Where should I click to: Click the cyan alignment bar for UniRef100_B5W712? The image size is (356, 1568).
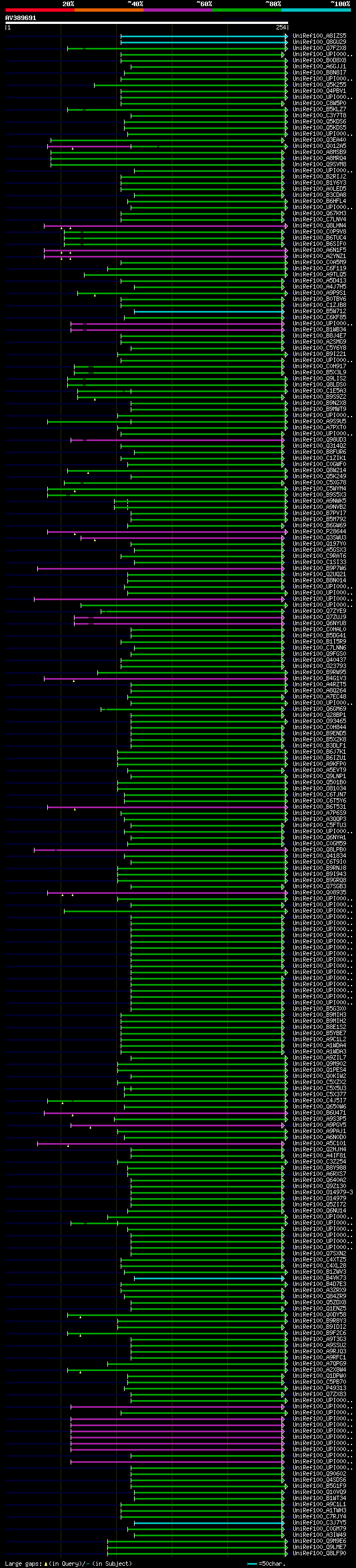click(209, 311)
